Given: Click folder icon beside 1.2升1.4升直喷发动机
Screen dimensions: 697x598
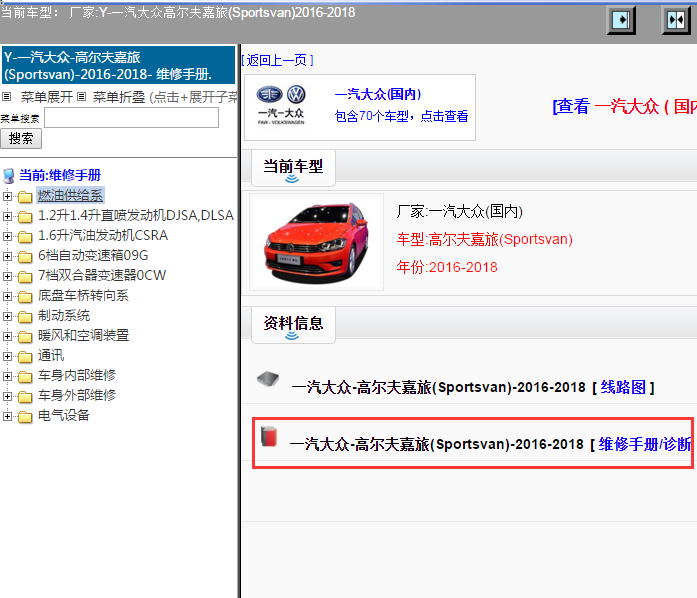Looking at the screenshot, I should 25,216.
